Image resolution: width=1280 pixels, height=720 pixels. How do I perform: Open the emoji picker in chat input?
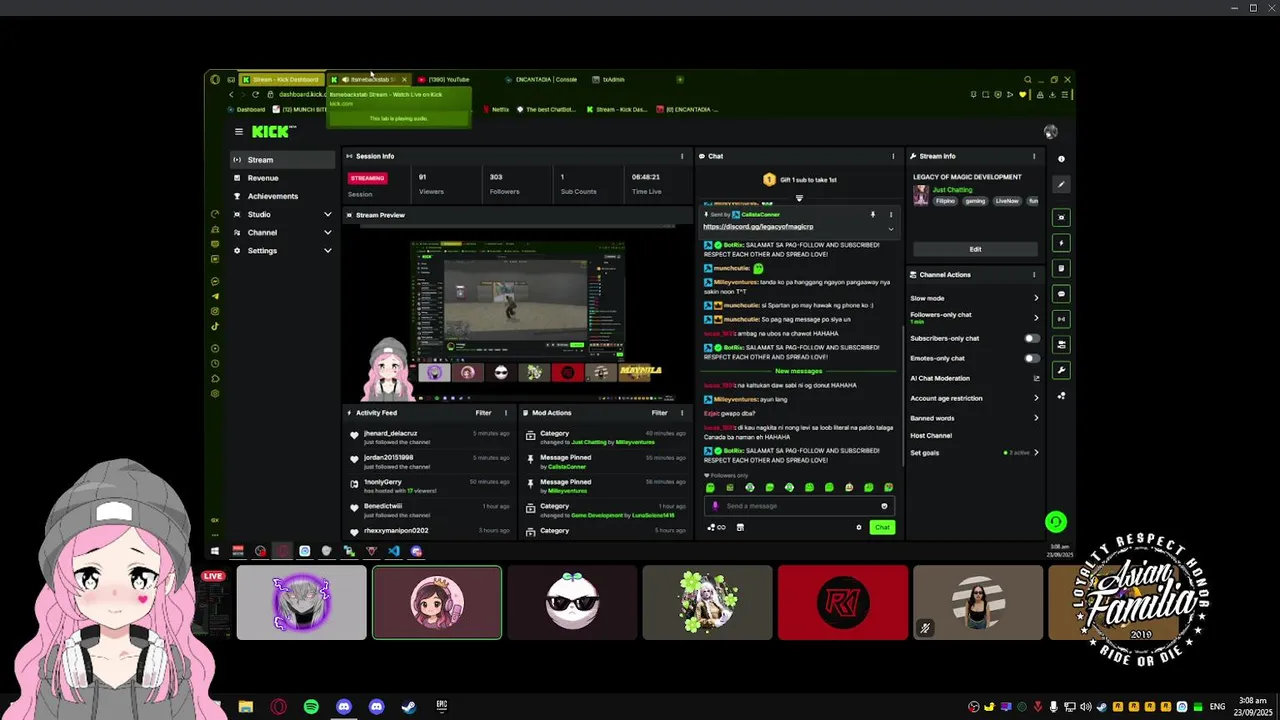884,506
